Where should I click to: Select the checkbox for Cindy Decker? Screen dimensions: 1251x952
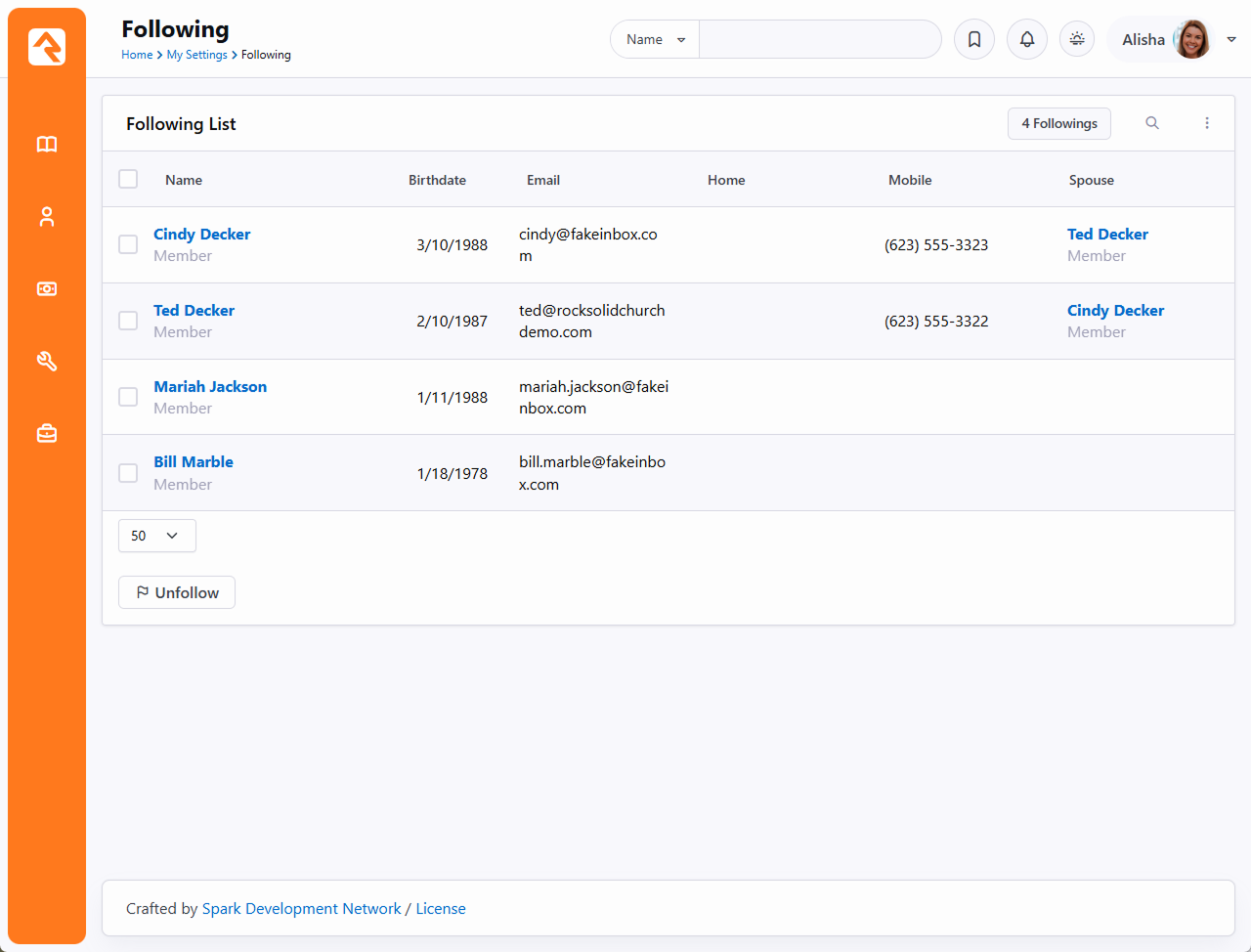[x=128, y=244]
